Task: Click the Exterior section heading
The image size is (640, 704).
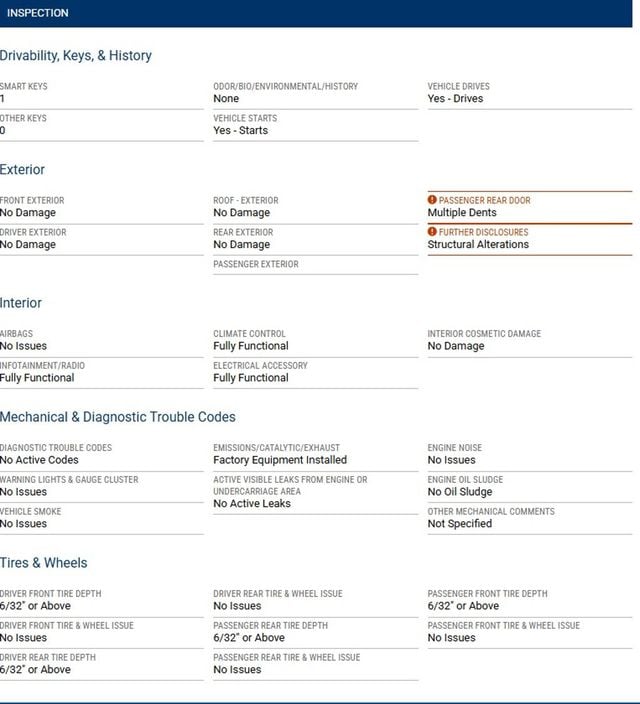Action: 22,170
